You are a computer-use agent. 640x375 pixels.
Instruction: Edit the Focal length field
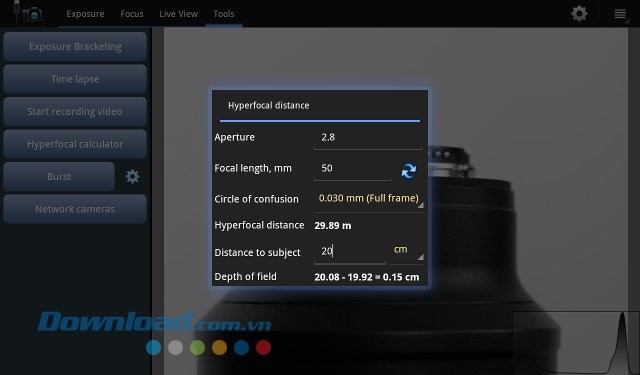(353, 169)
